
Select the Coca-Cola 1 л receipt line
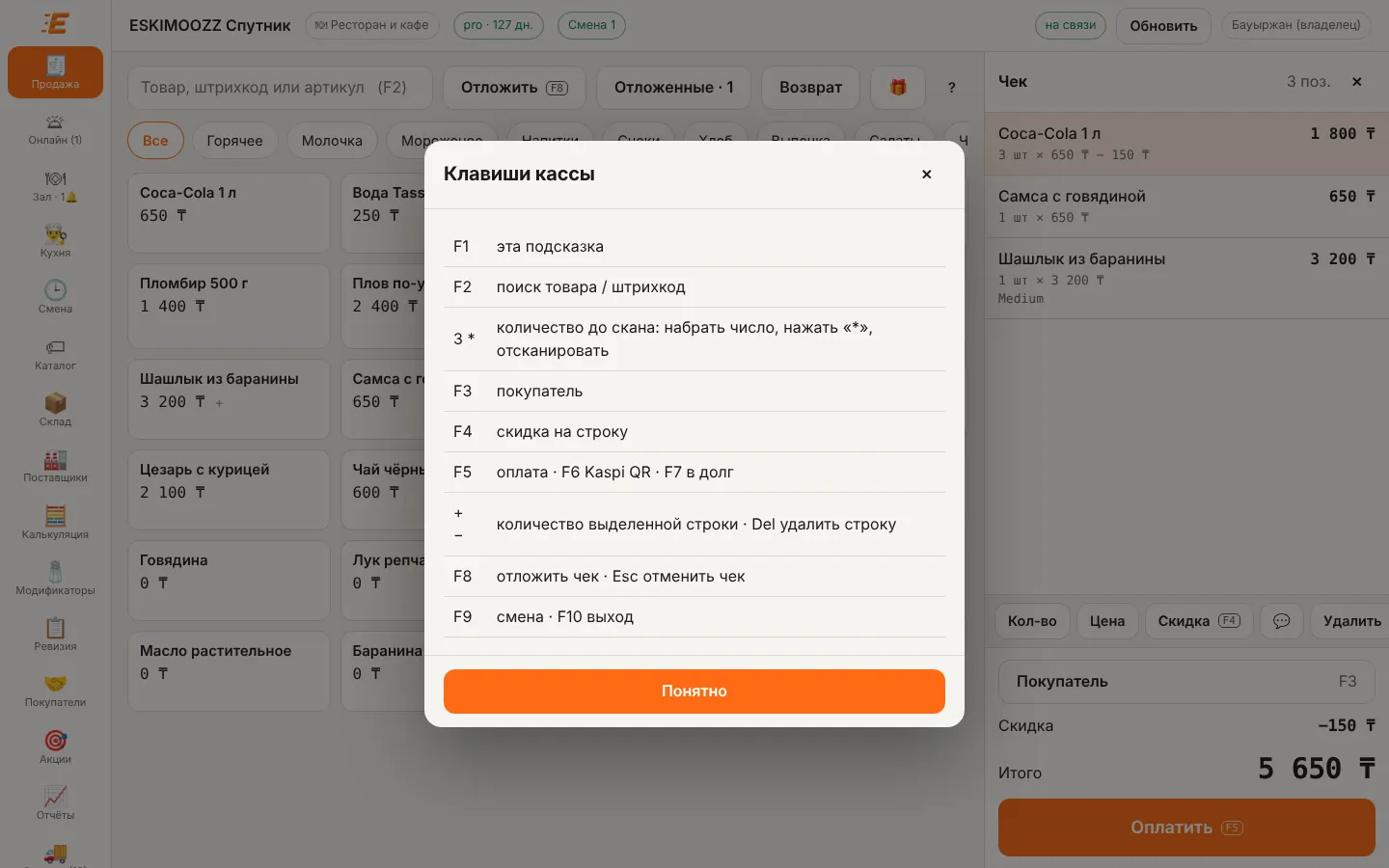tap(1186, 144)
